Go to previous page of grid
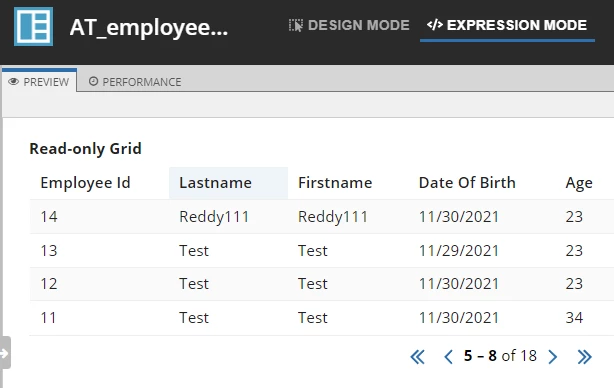This screenshot has height=388, width=614. [x=449, y=357]
